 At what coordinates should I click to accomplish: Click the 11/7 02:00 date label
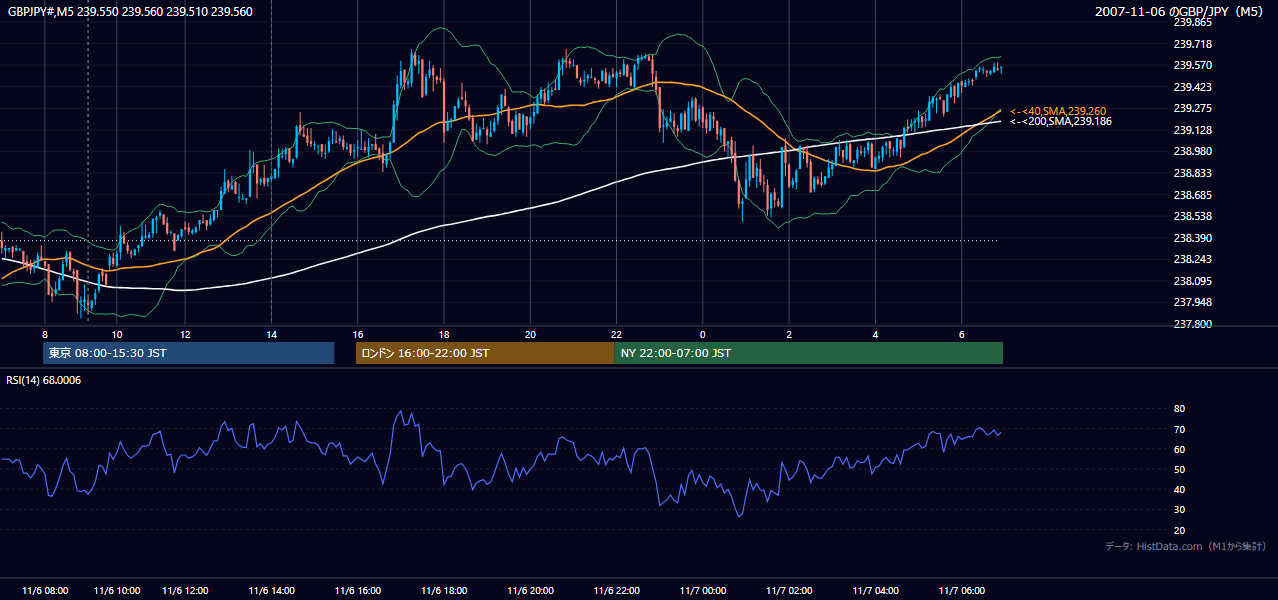(789, 591)
